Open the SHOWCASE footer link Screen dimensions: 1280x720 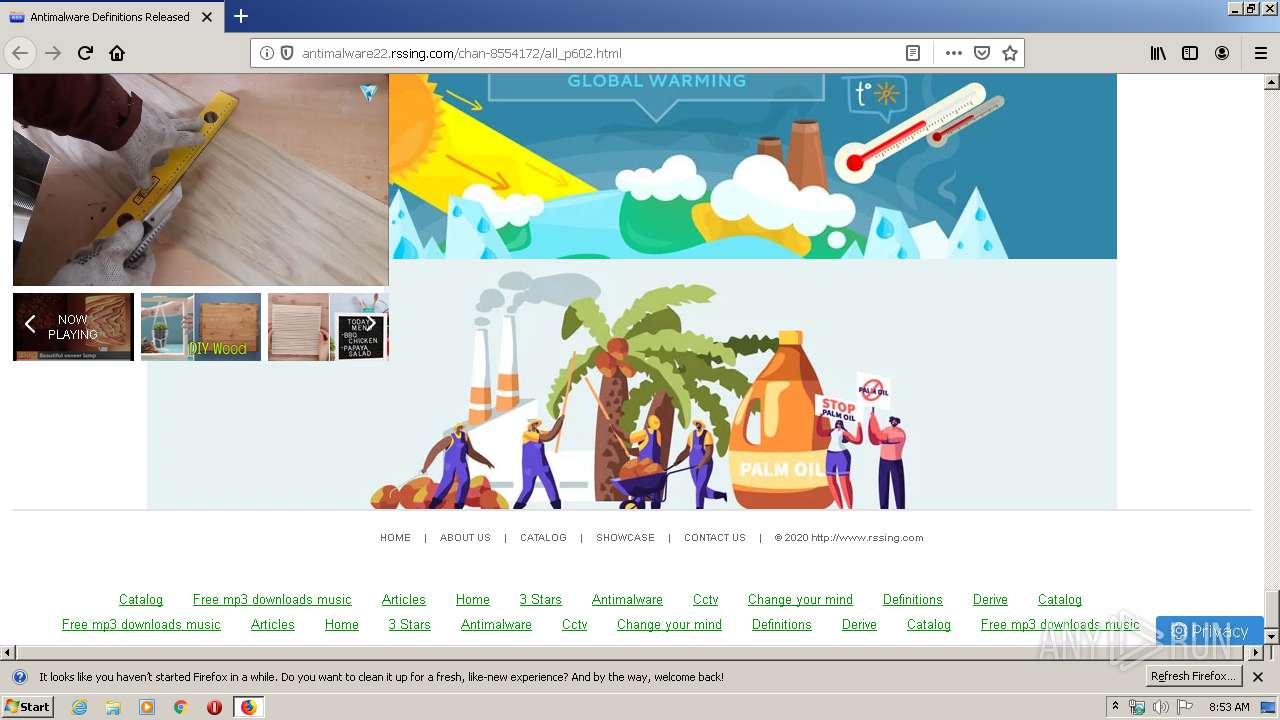625,538
